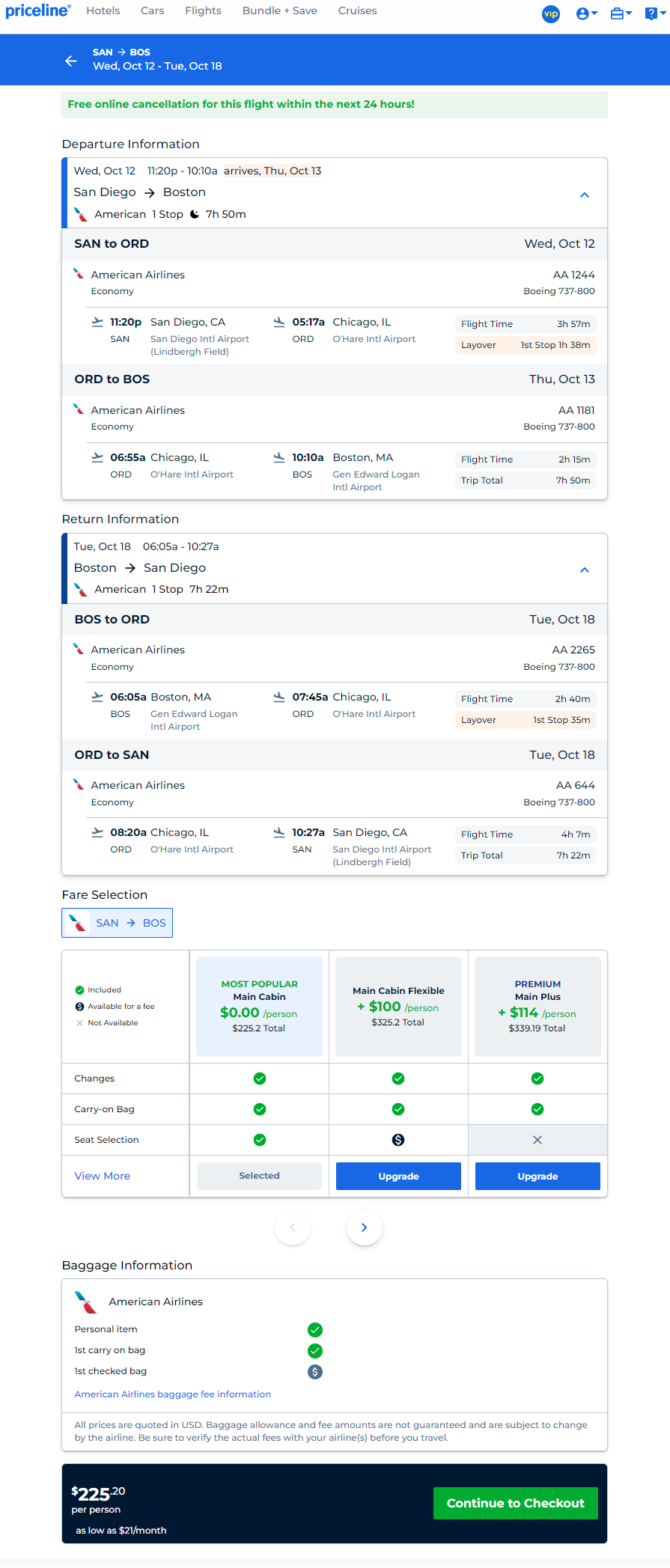Click the next fare options arrow
The image size is (670, 1568).
point(364,1227)
